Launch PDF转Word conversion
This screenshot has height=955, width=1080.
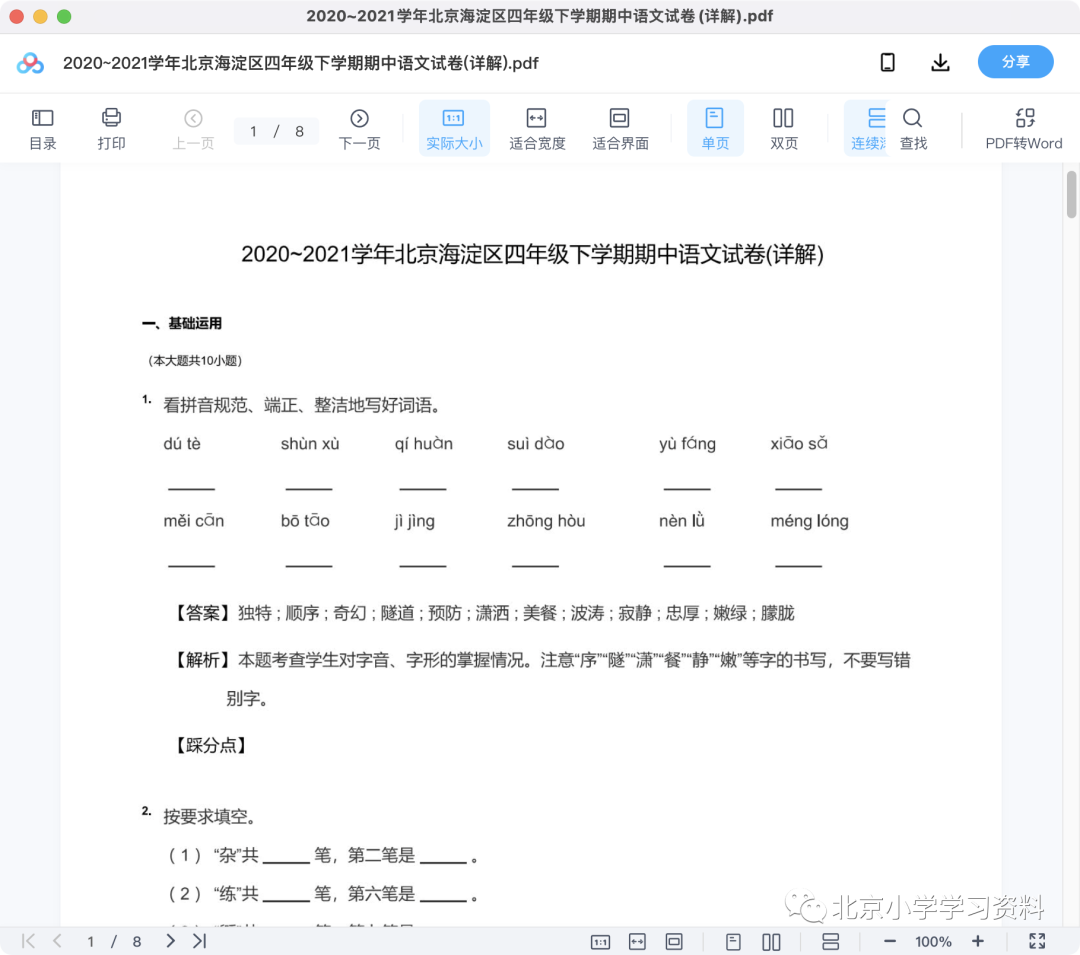coord(1024,129)
